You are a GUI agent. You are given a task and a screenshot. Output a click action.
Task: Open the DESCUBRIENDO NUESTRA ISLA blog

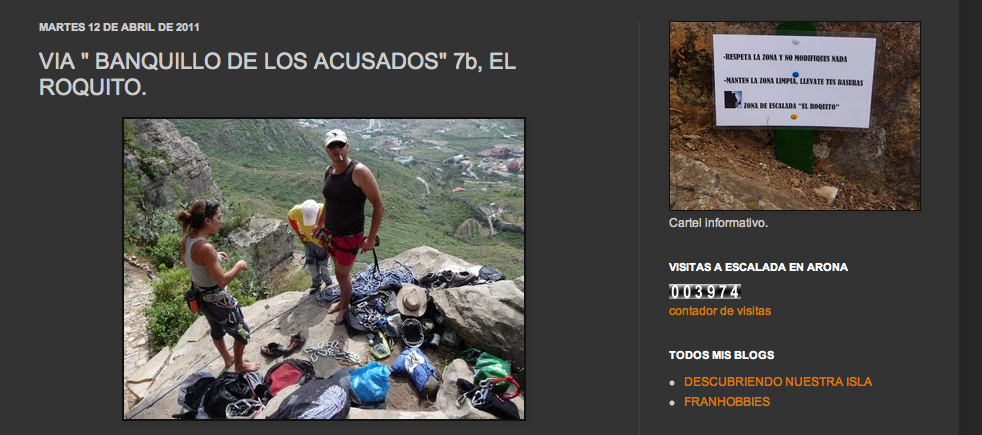pos(778,381)
